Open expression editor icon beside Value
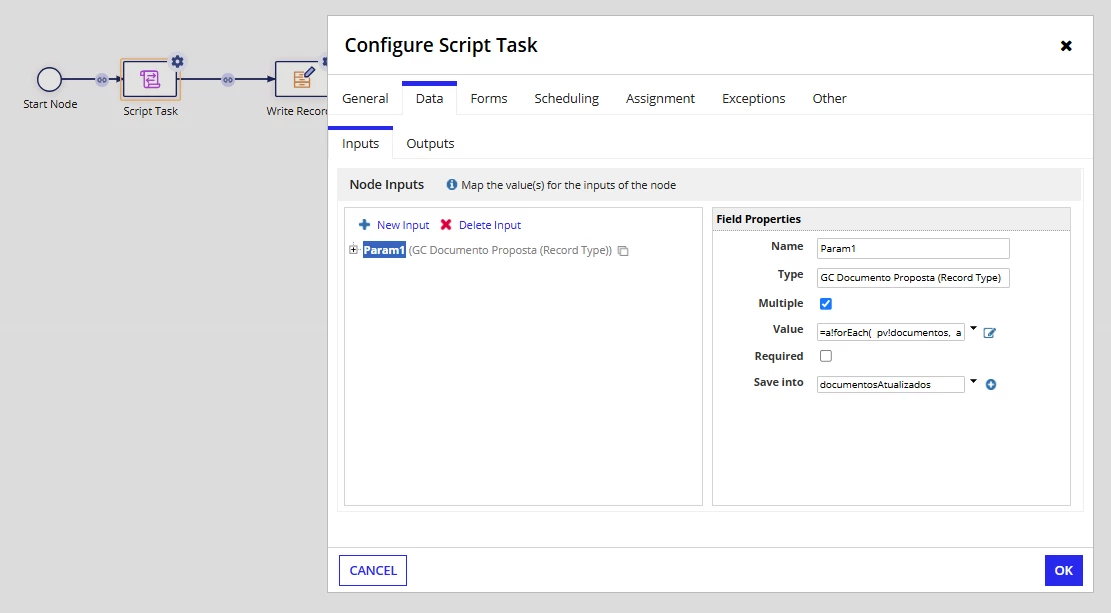The image size is (1111, 613). (990, 332)
